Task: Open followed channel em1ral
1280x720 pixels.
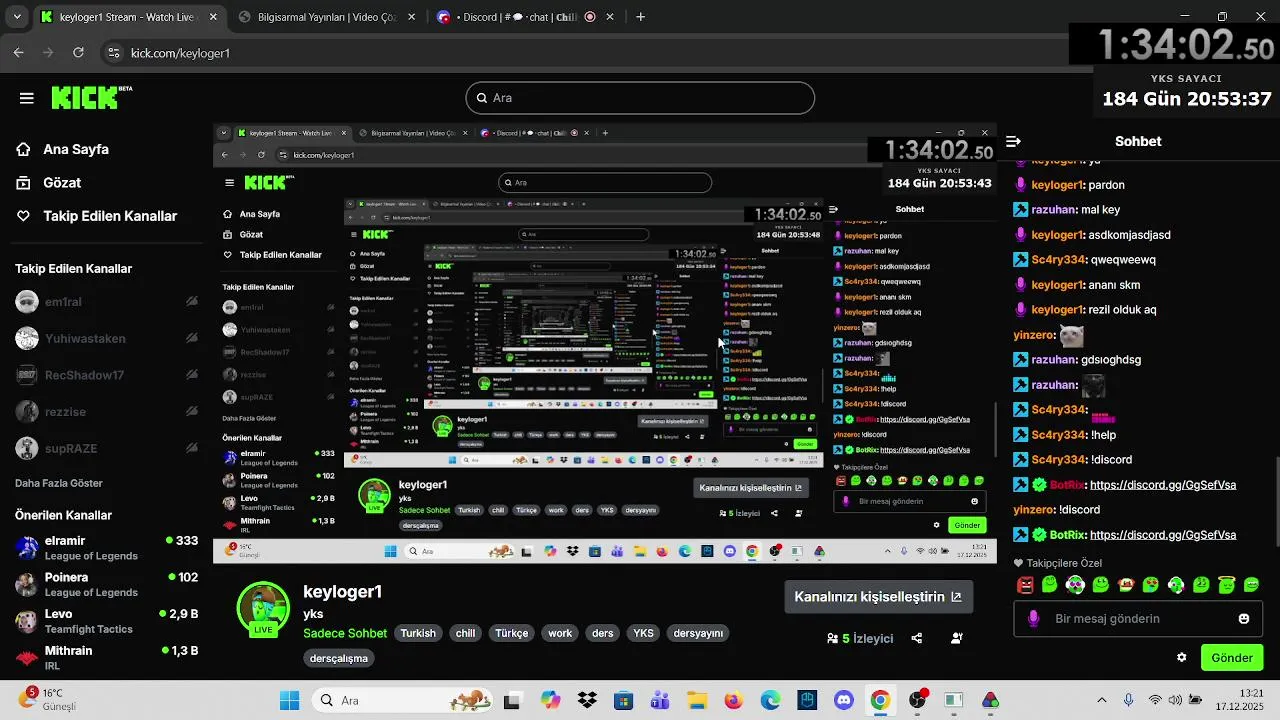Action: click(x=107, y=301)
